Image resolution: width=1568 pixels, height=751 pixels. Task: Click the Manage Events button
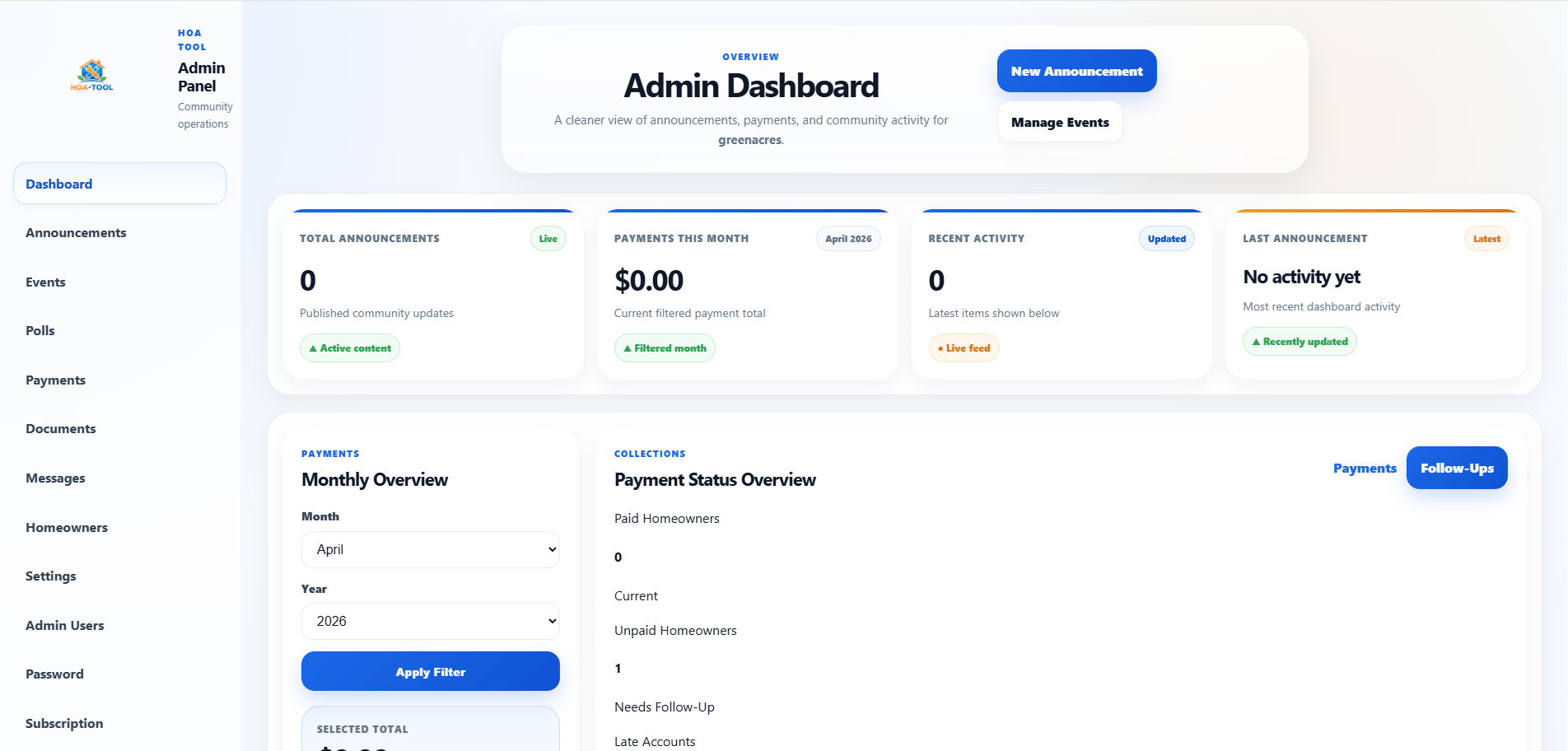click(1060, 122)
